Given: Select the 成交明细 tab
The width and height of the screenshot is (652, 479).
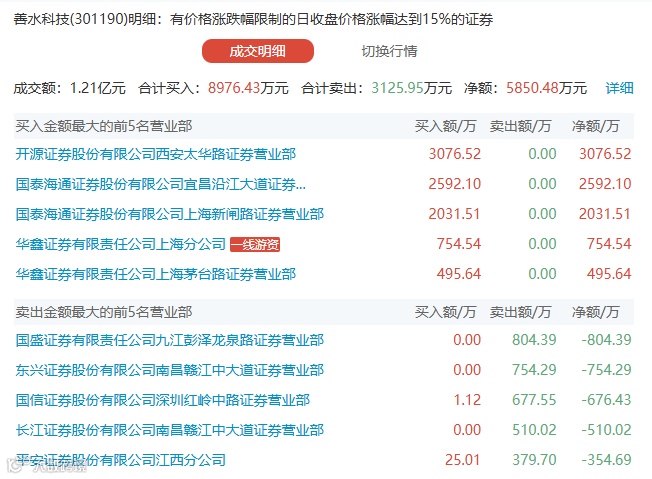Looking at the screenshot, I should point(258,51).
